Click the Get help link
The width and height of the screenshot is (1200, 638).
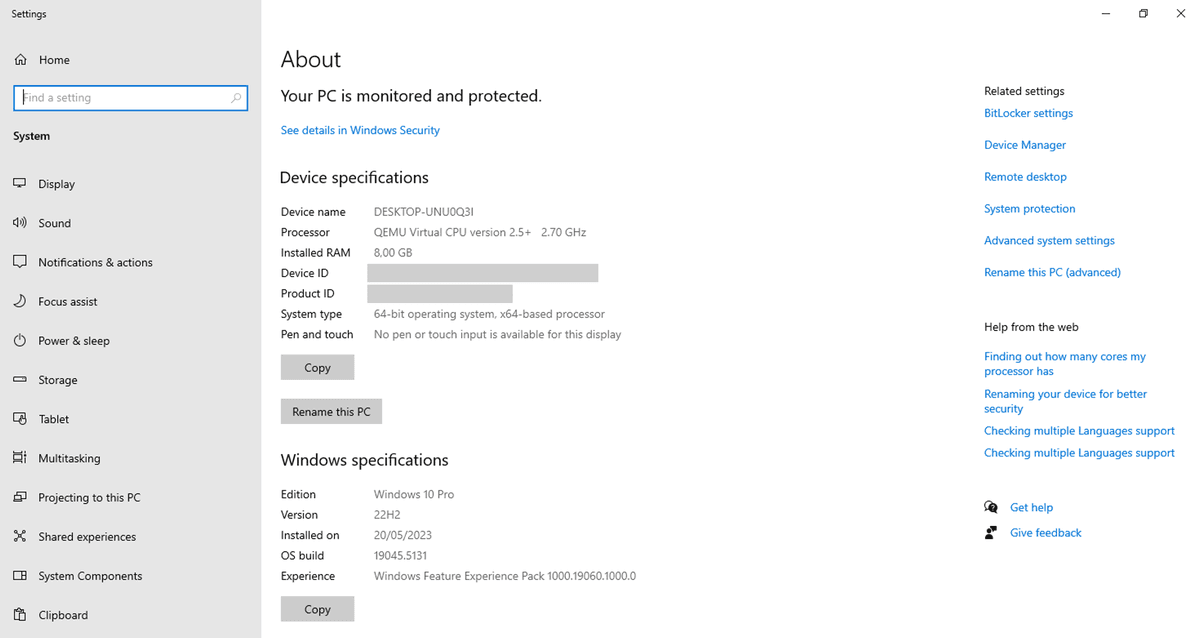(1031, 508)
